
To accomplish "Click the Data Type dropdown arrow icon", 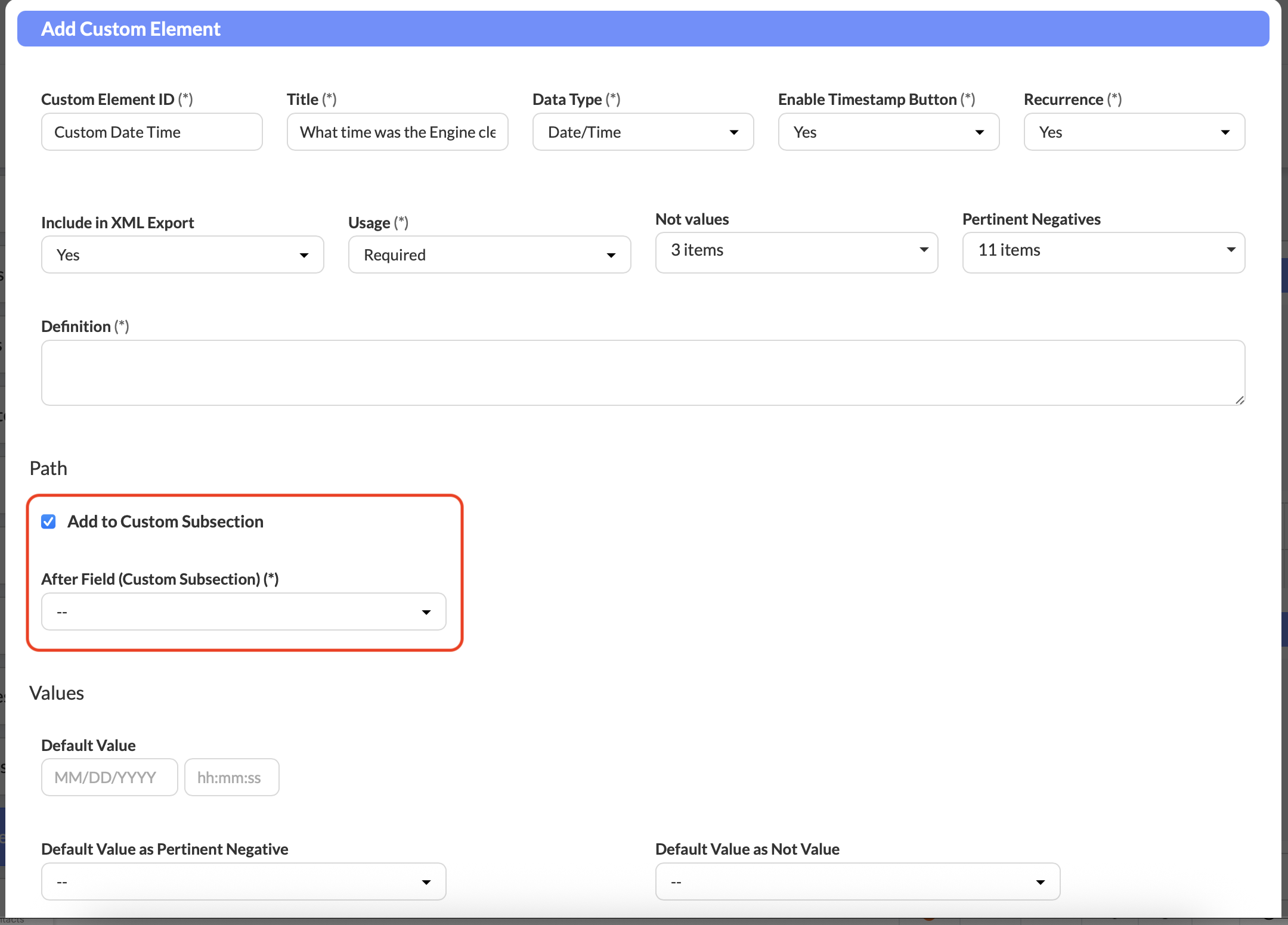I will 734,132.
